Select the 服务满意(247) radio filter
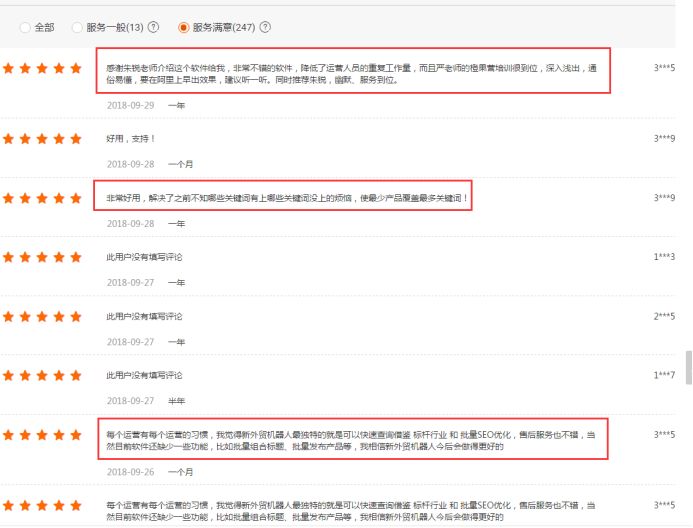The image size is (693, 528). click(183, 27)
